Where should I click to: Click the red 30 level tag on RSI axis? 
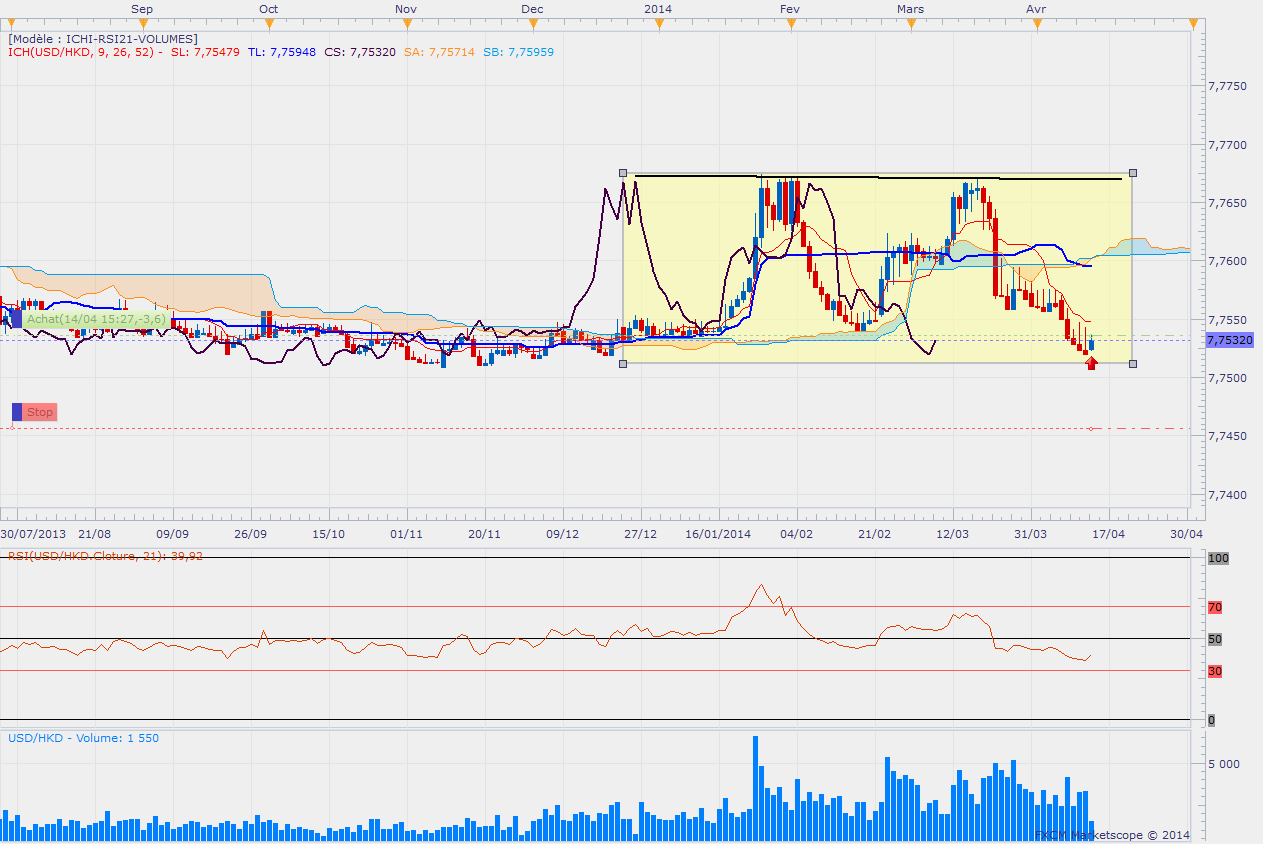(1215, 671)
